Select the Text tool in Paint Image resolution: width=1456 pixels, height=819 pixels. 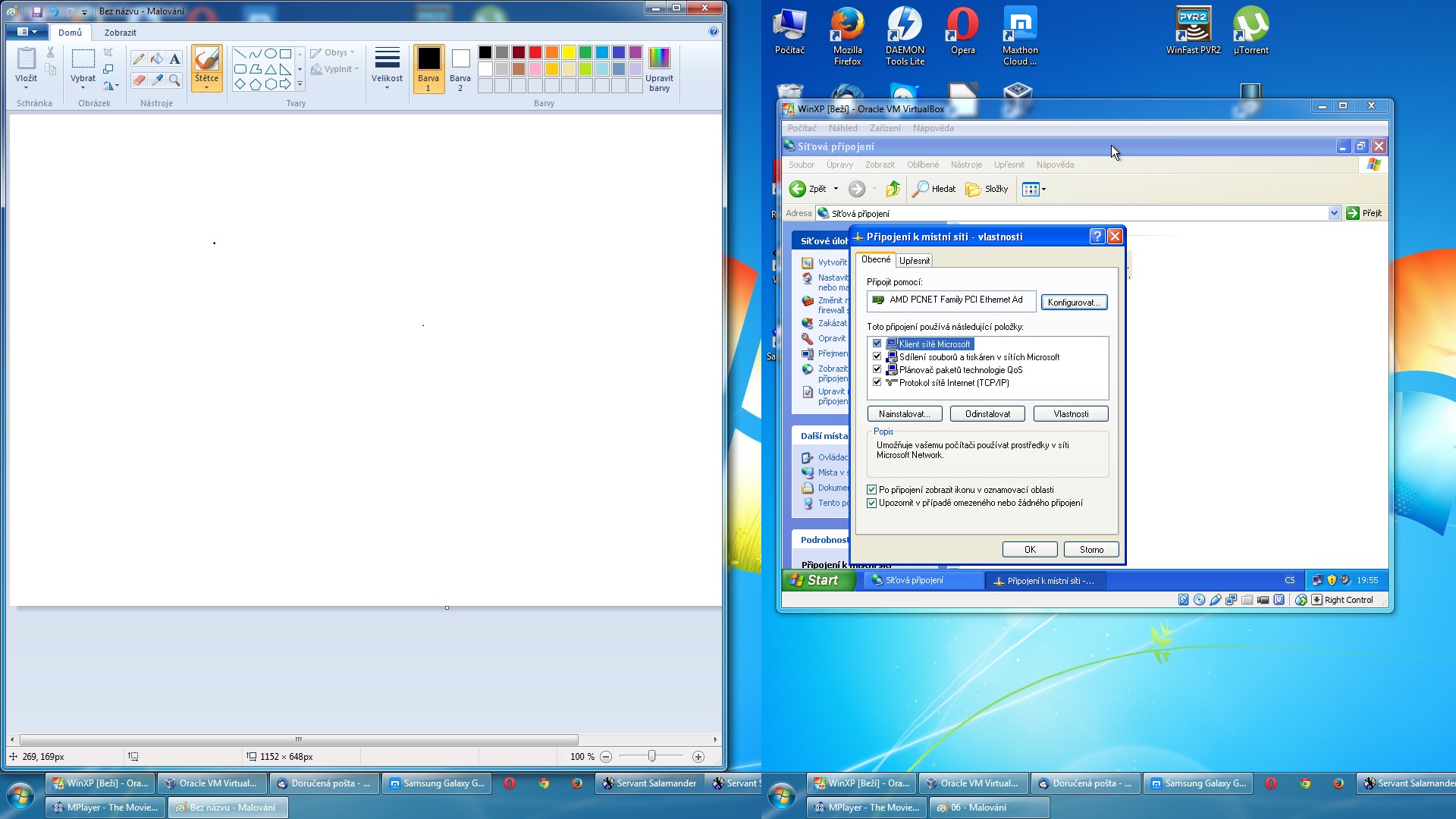175,59
